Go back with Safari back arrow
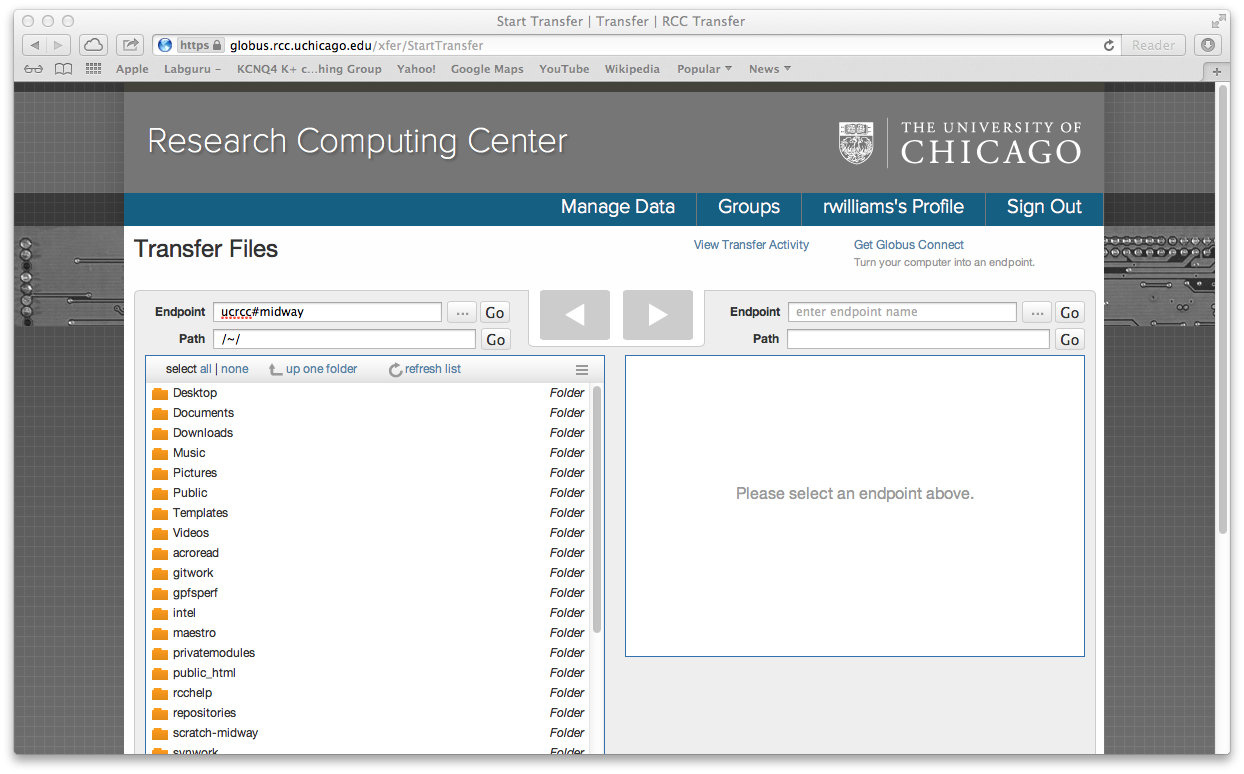This screenshot has width=1244, height=774. (35, 45)
